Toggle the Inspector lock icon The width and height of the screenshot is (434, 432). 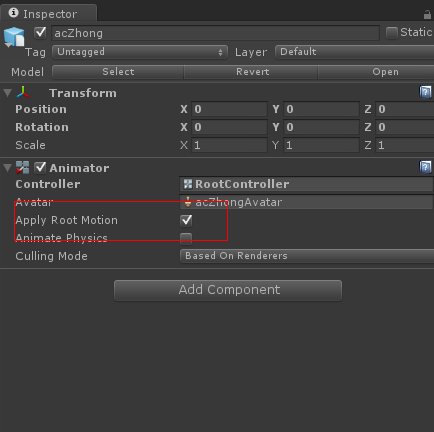point(427,15)
